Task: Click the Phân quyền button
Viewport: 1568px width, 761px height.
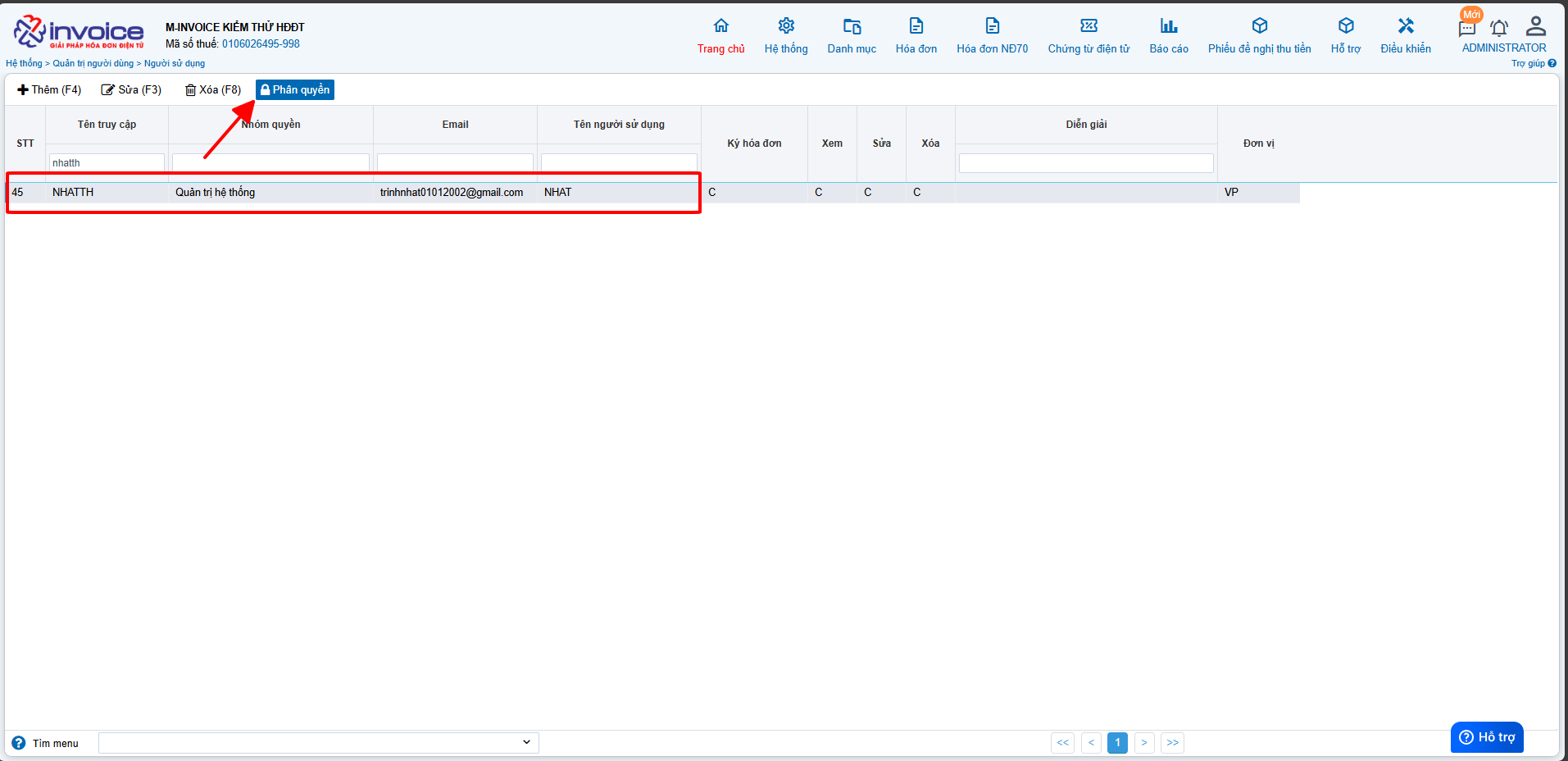Action: pos(295,90)
